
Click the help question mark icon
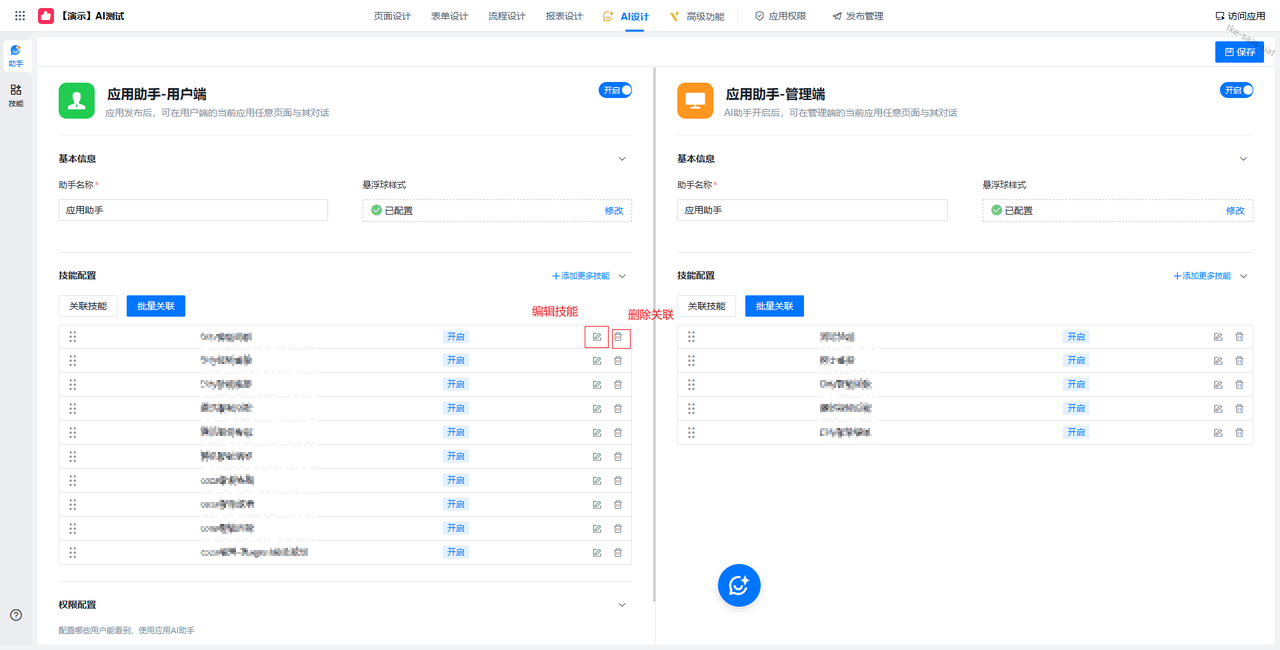pos(16,615)
